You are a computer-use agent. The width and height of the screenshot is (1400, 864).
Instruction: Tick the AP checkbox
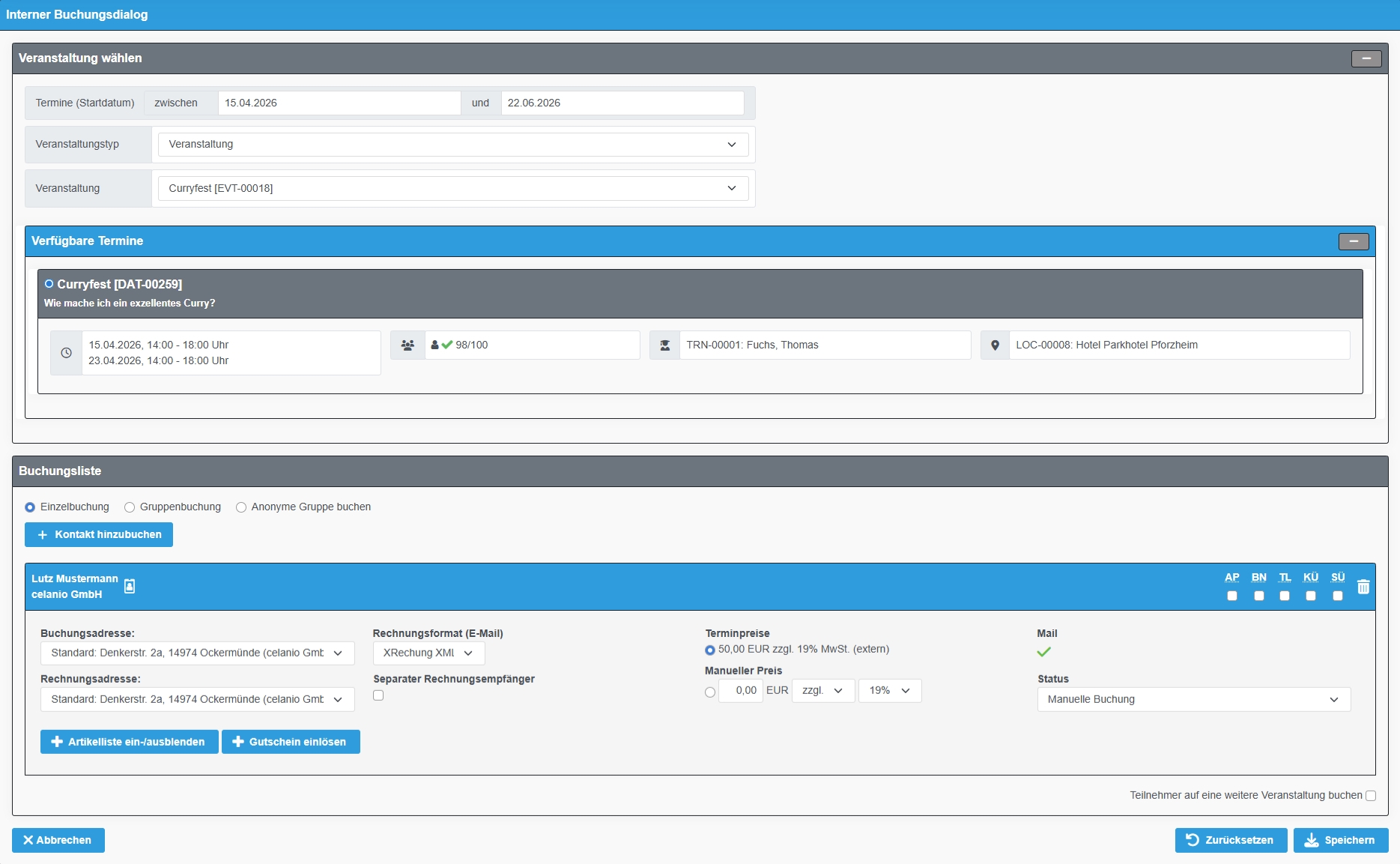coord(1232,596)
